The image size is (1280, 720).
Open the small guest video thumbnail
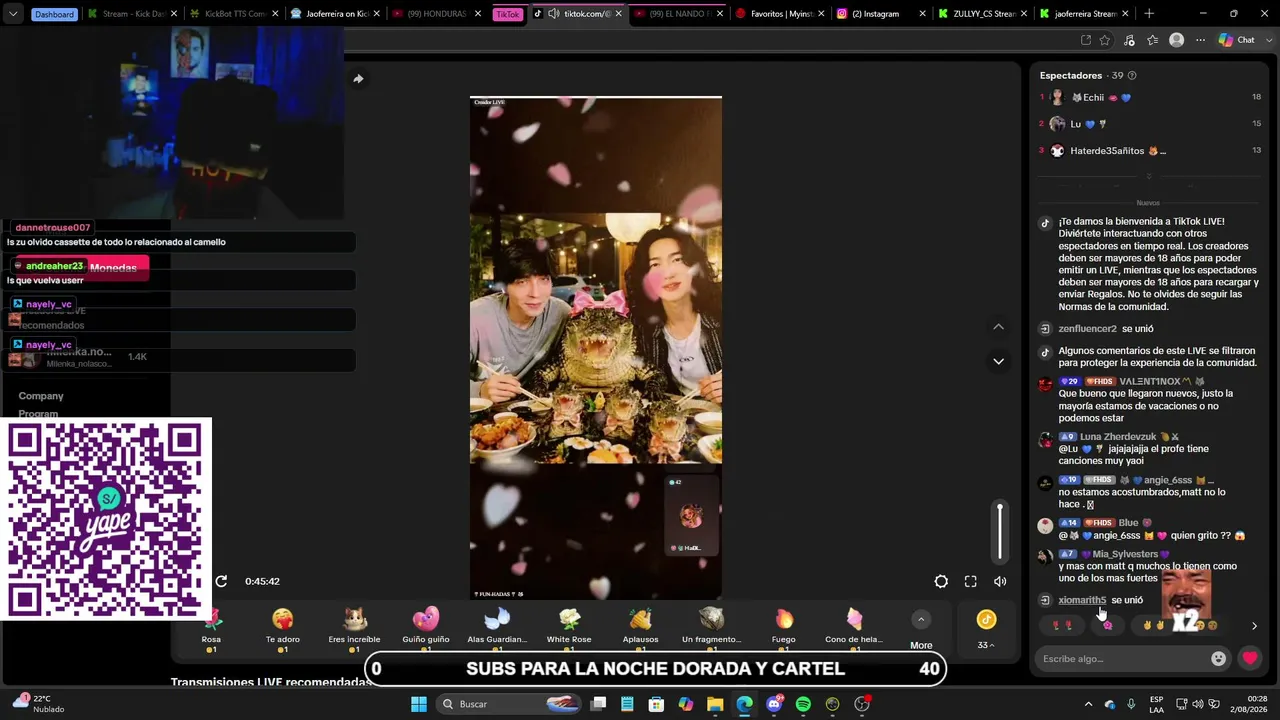click(x=692, y=516)
